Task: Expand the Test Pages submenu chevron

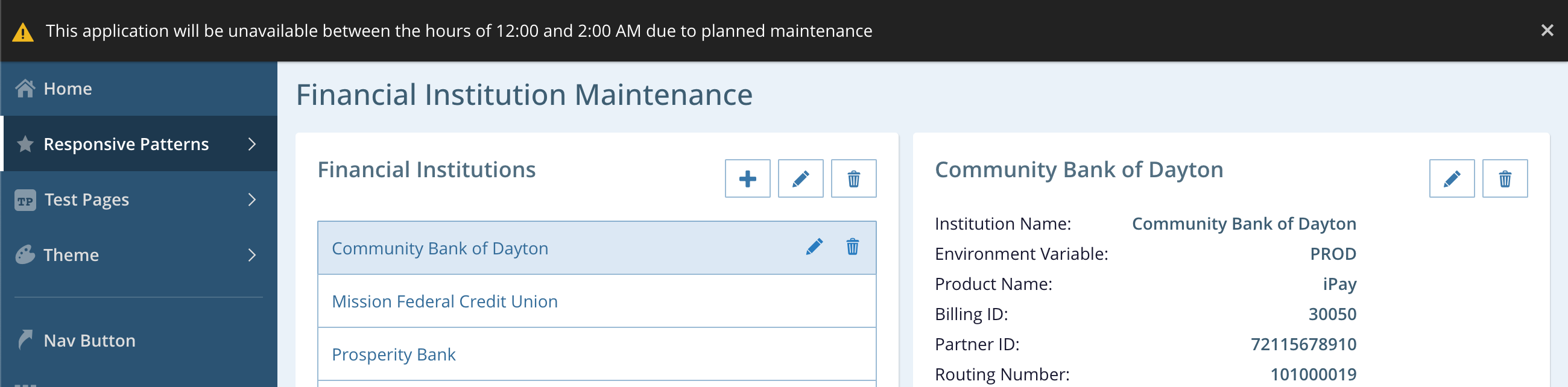Action: tap(252, 200)
